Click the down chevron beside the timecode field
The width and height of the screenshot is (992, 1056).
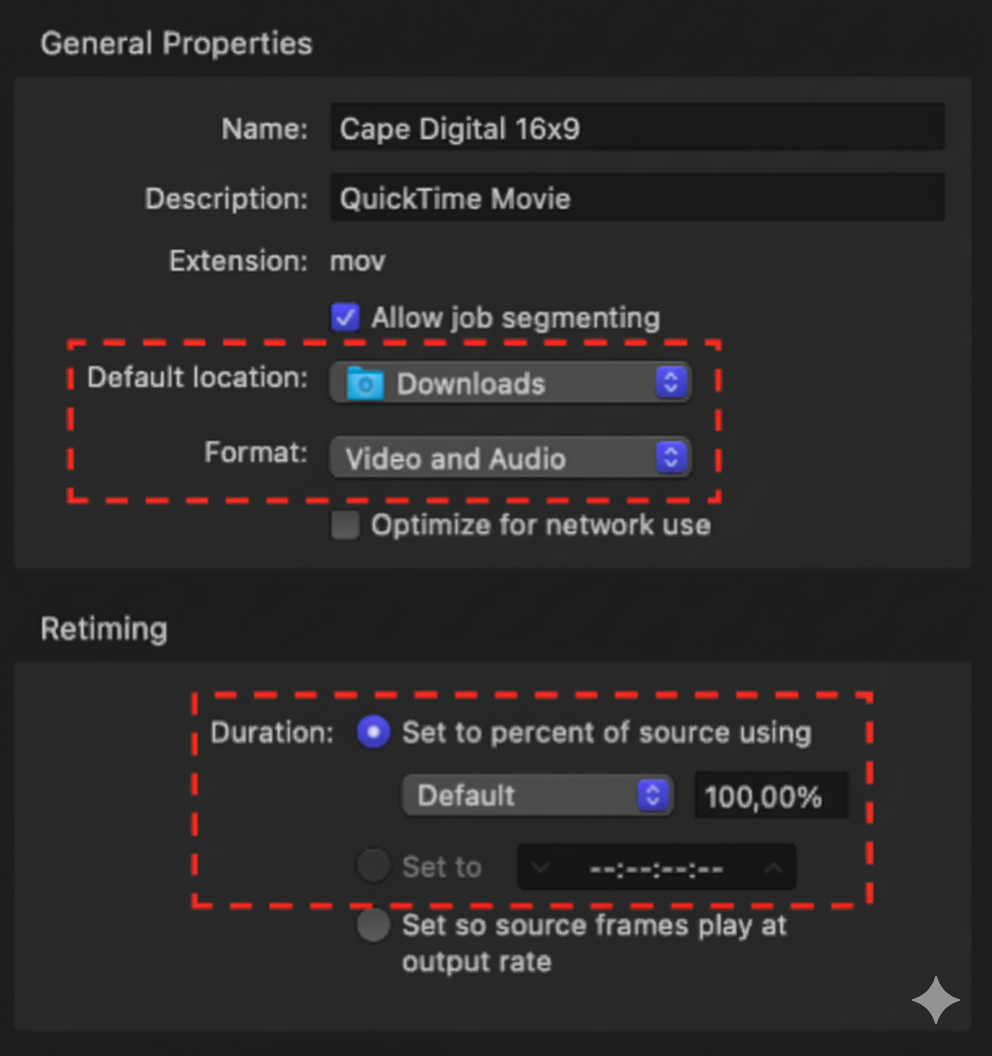click(541, 867)
